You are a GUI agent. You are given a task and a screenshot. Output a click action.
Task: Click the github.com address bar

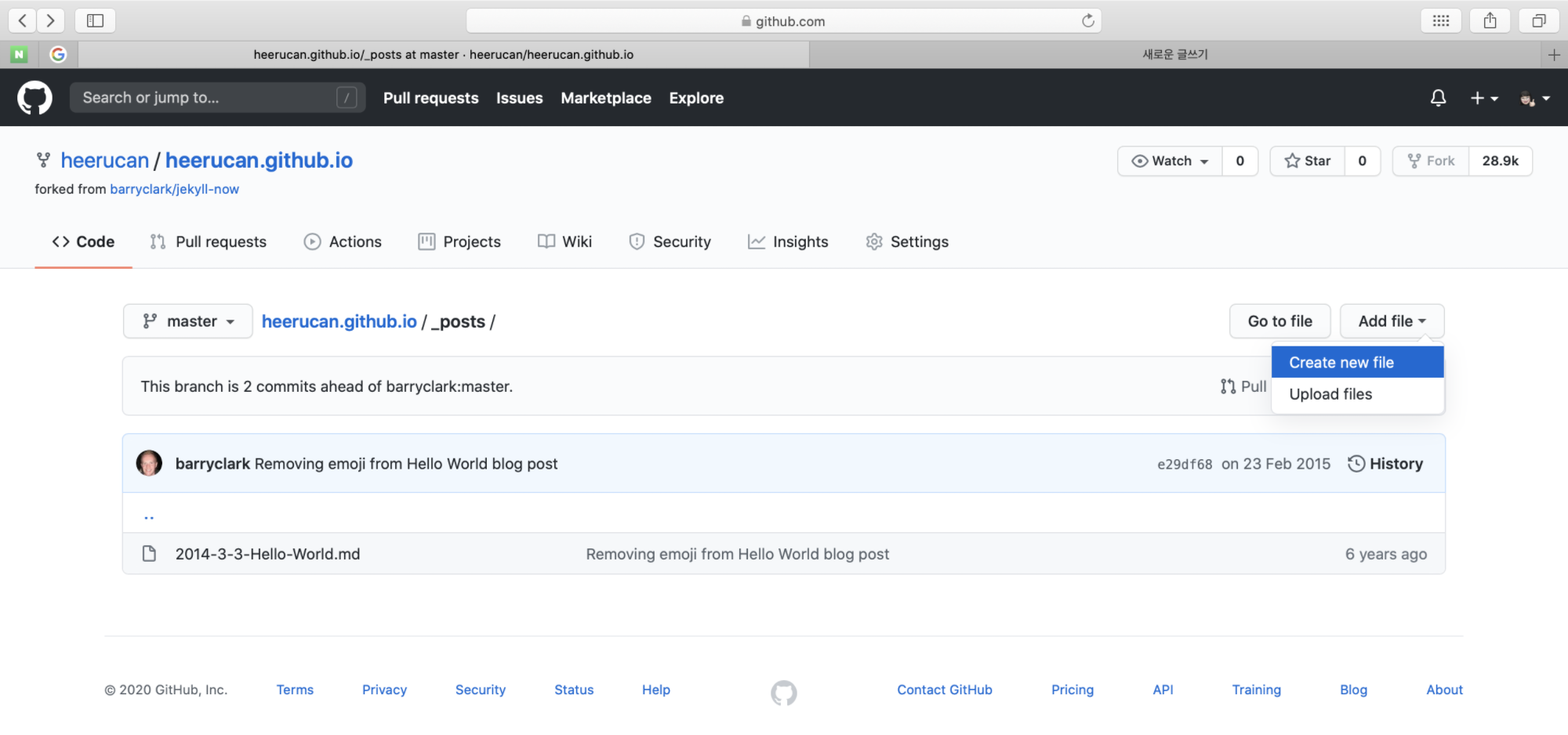click(783, 21)
